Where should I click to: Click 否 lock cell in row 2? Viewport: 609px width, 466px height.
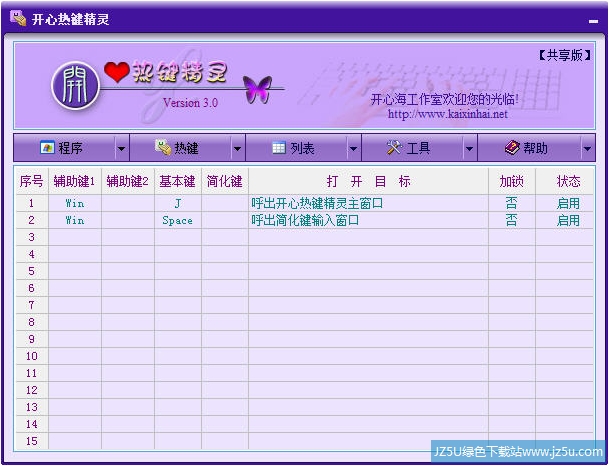pos(512,220)
